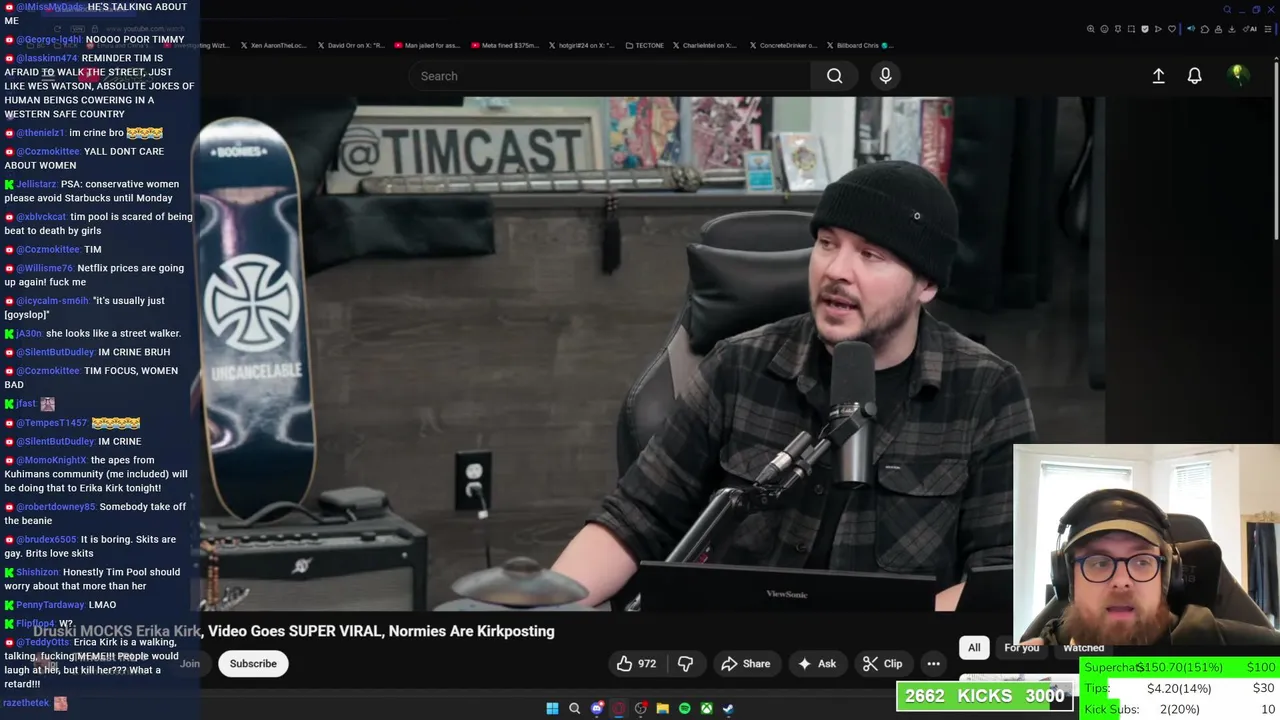Click chat username Jellstarz
The width and height of the screenshot is (1280, 720).
tap(36, 184)
